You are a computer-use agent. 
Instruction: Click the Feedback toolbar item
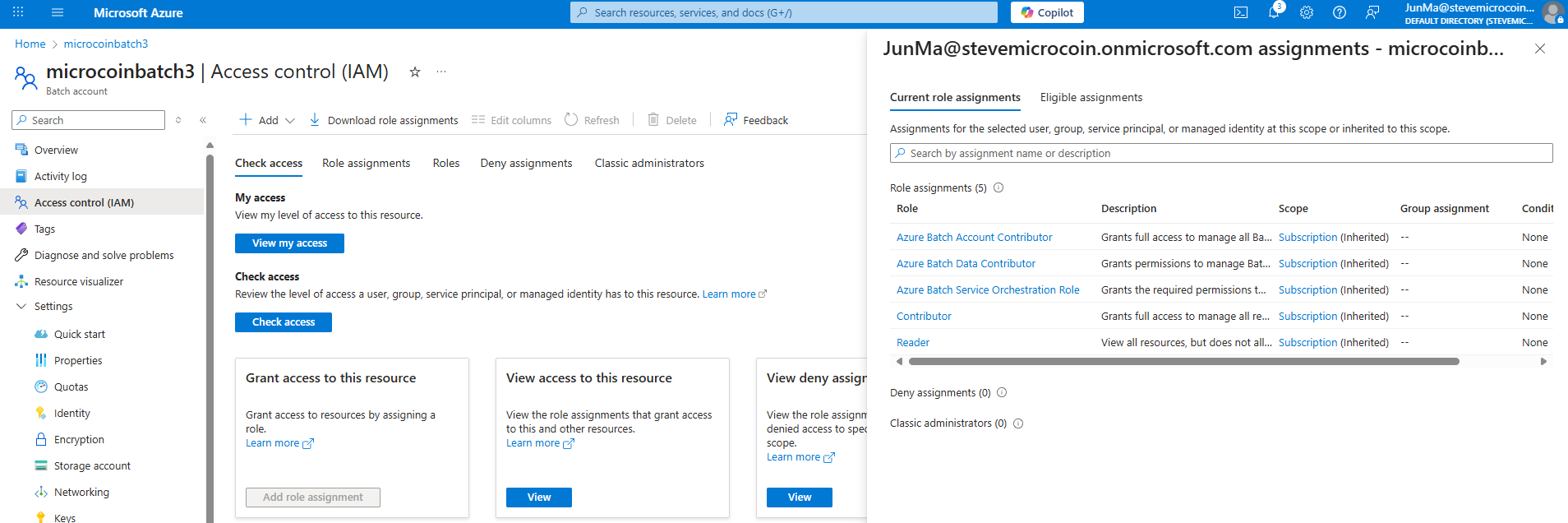tap(756, 120)
